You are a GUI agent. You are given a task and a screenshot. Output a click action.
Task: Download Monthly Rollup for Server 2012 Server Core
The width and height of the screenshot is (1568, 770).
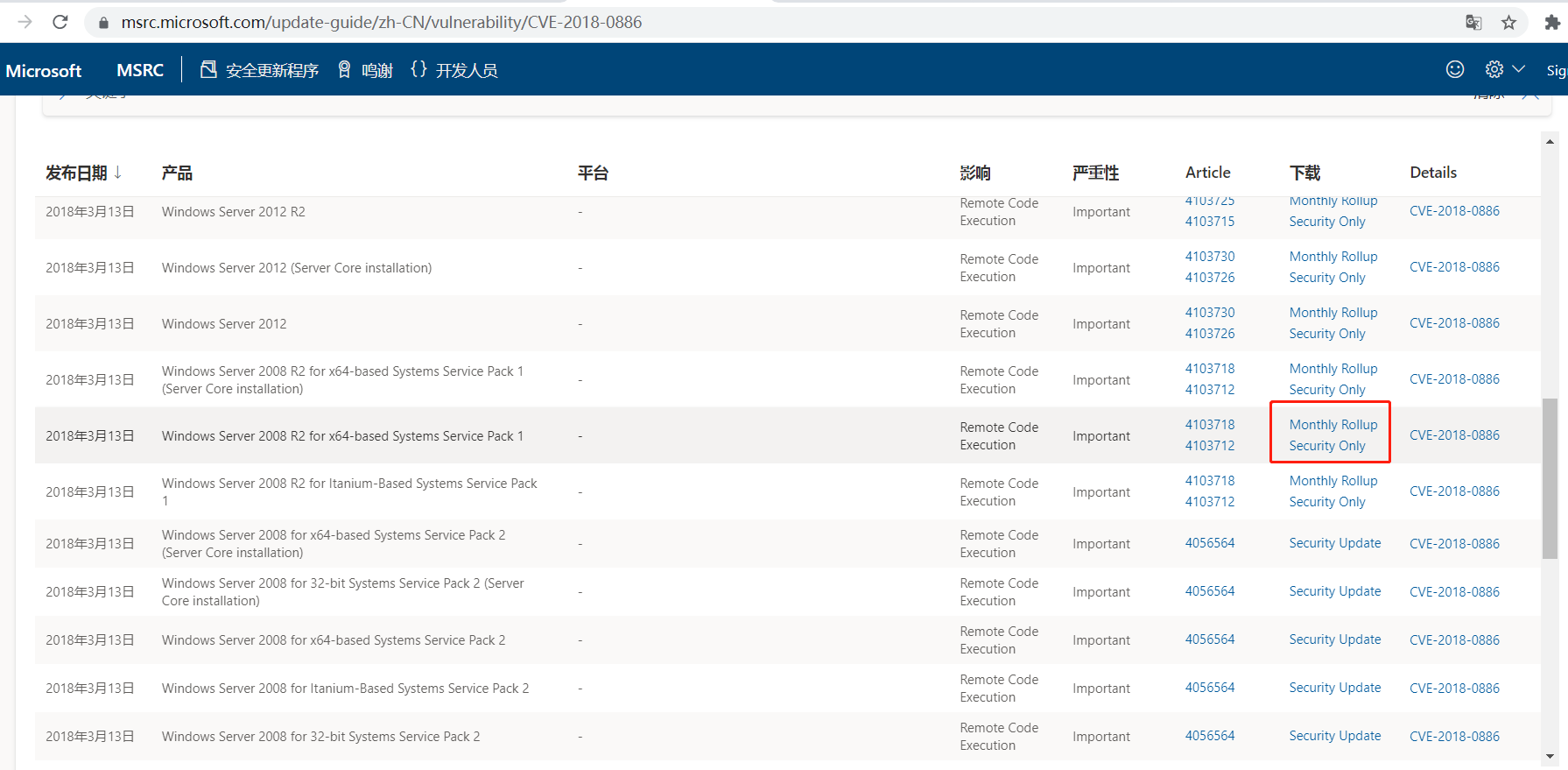pyautogui.click(x=1333, y=257)
